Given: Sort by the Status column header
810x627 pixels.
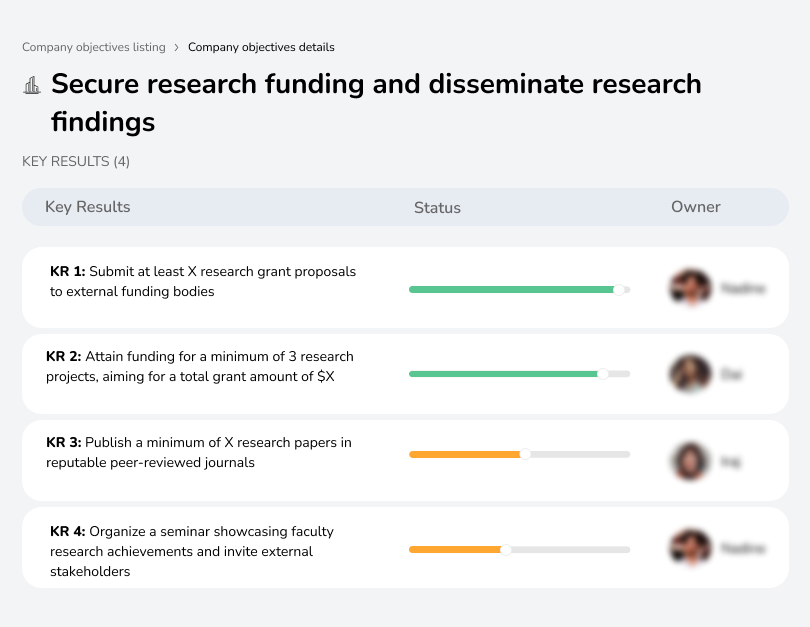Looking at the screenshot, I should 437,208.
